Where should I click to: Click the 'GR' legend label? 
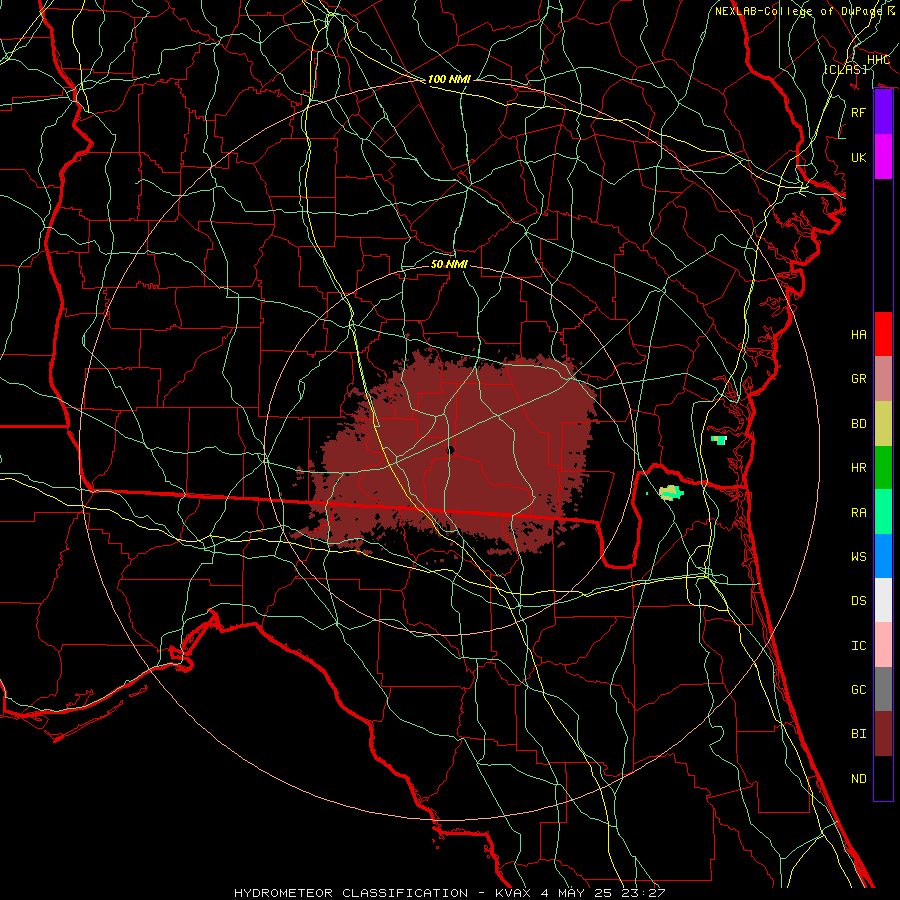point(859,379)
